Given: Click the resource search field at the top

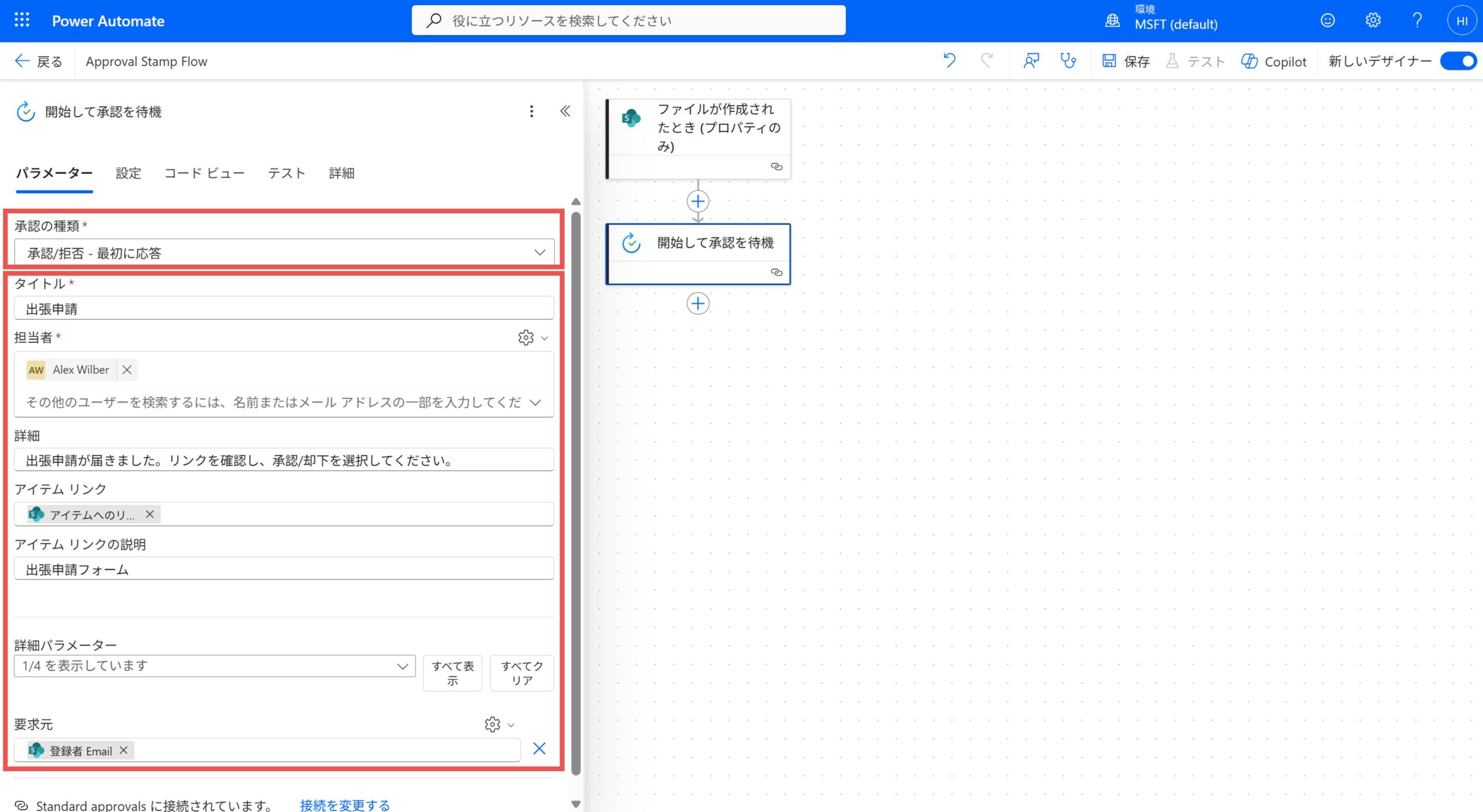Looking at the screenshot, I should [x=629, y=20].
